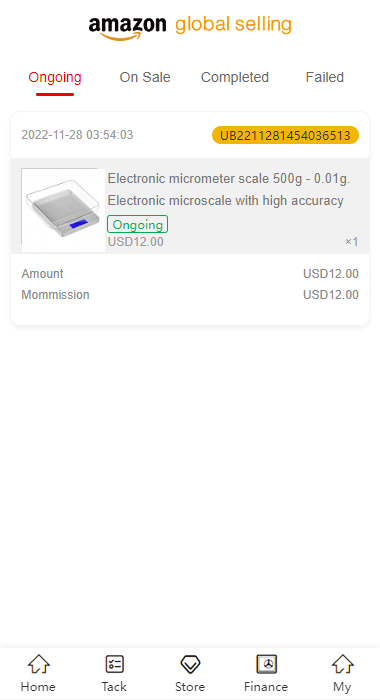The image size is (380, 700).
Task: Switch to the Ongoing tab
Action: 55,77
